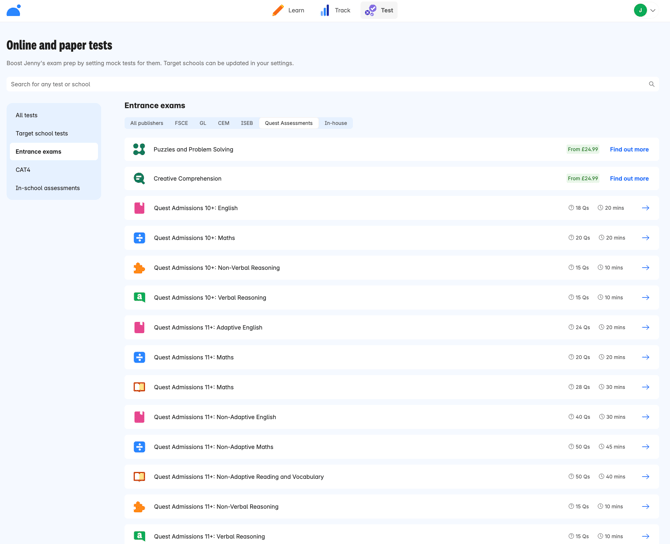Open arrow for Quest Admissions 10+: English
This screenshot has width=670, height=544.
(x=646, y=208)
